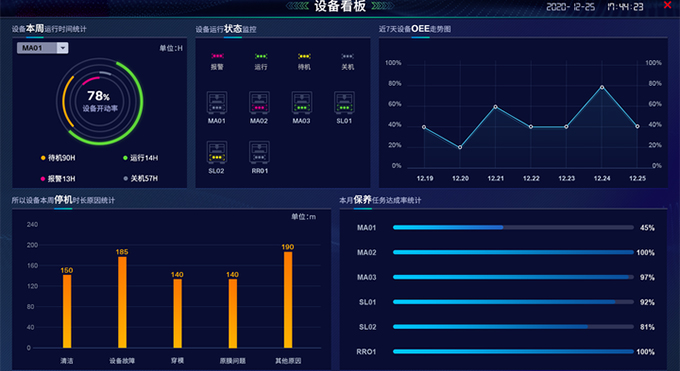Click the 设备看板 dashboard title

pos(340,6)
